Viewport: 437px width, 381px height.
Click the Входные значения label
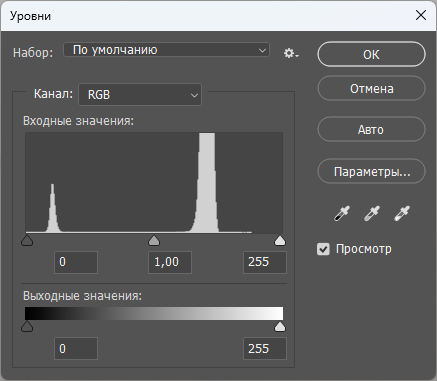pyautogui.click(x=78, y=121)
